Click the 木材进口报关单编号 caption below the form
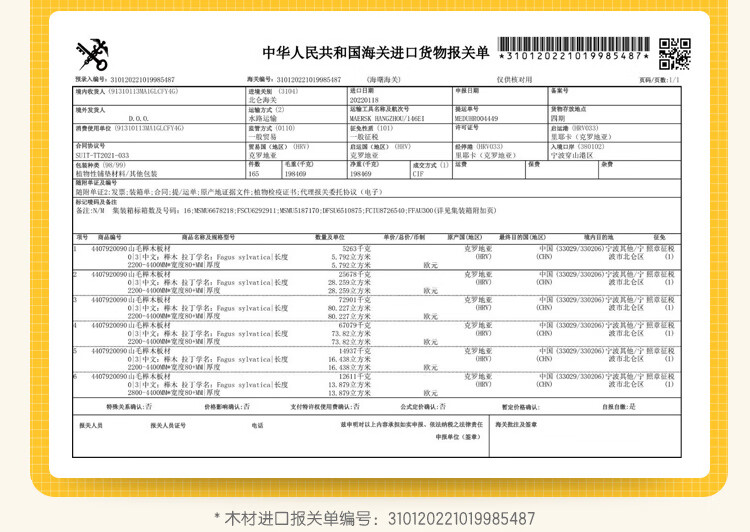Image resolution: width=750 pixels, height=532 pixels. [375, 519]
